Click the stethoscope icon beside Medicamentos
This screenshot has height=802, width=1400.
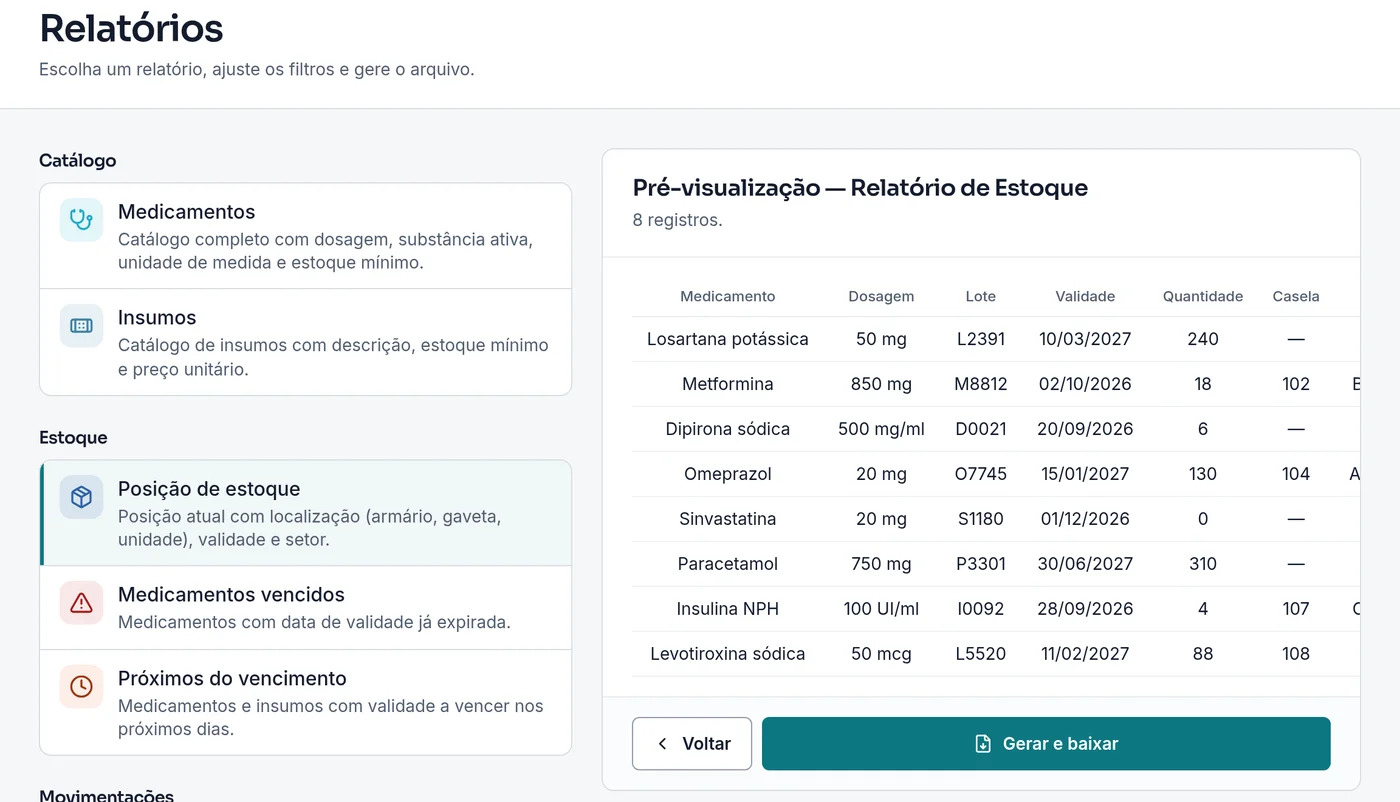81,220
